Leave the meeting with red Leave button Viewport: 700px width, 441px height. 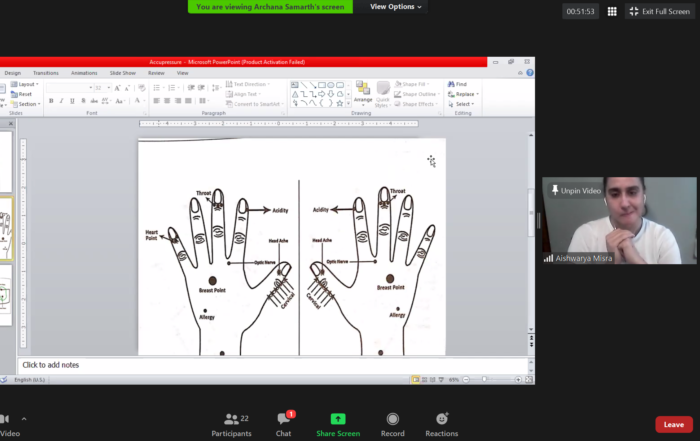(x=673, y=424)
